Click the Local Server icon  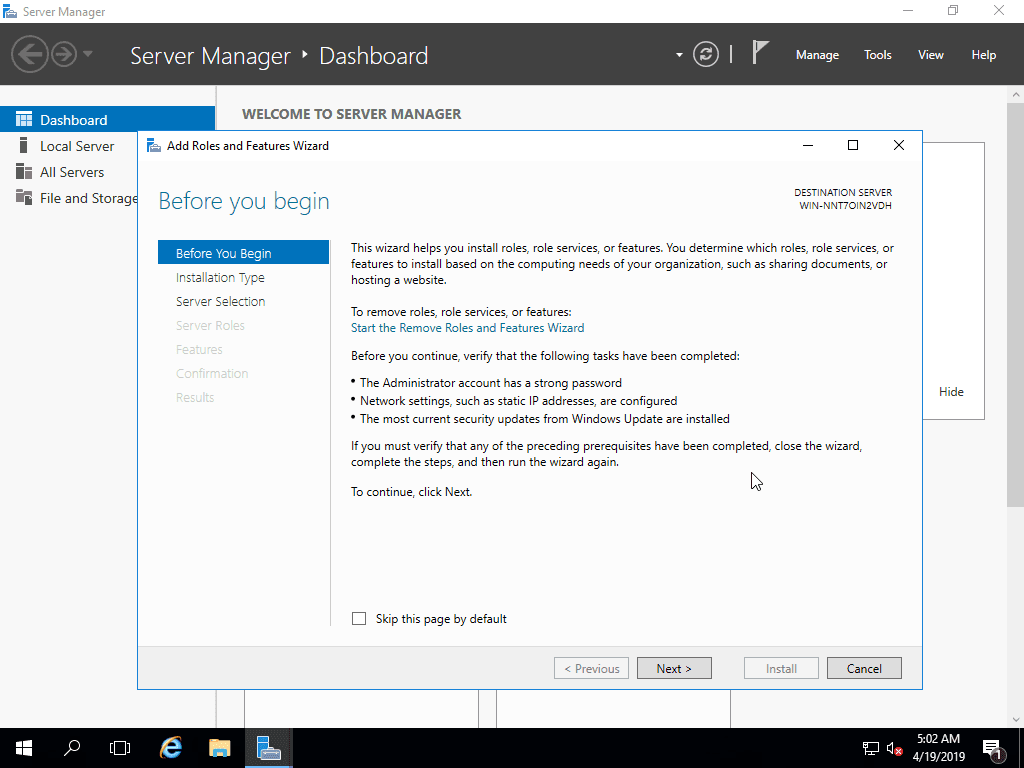(24, 145)
